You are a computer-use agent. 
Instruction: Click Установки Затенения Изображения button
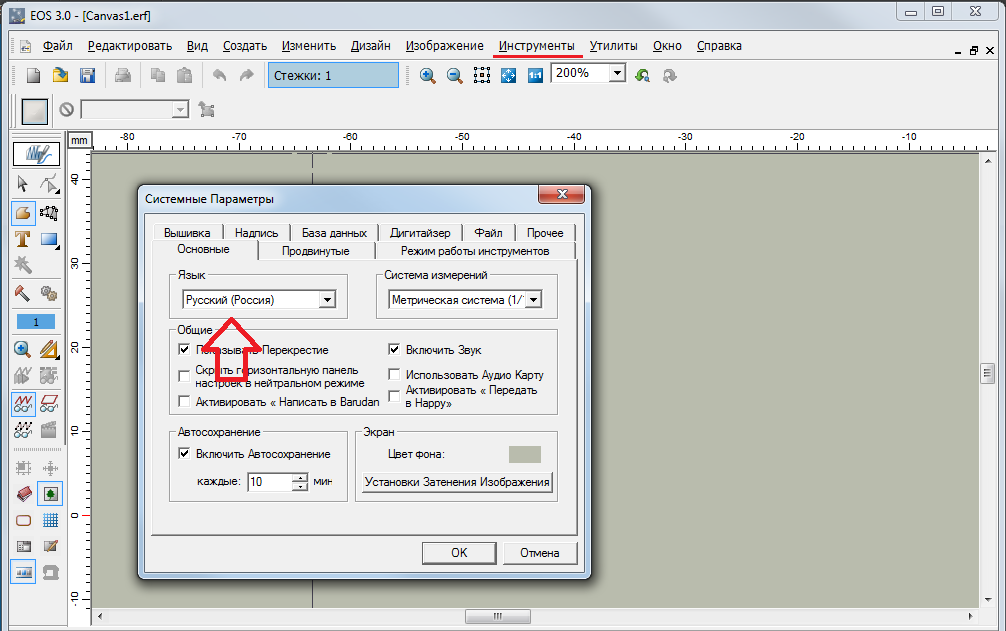pos(457,482)
